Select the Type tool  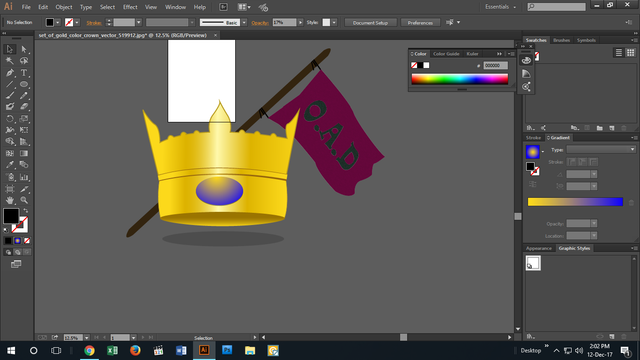(x=24, y=73)
